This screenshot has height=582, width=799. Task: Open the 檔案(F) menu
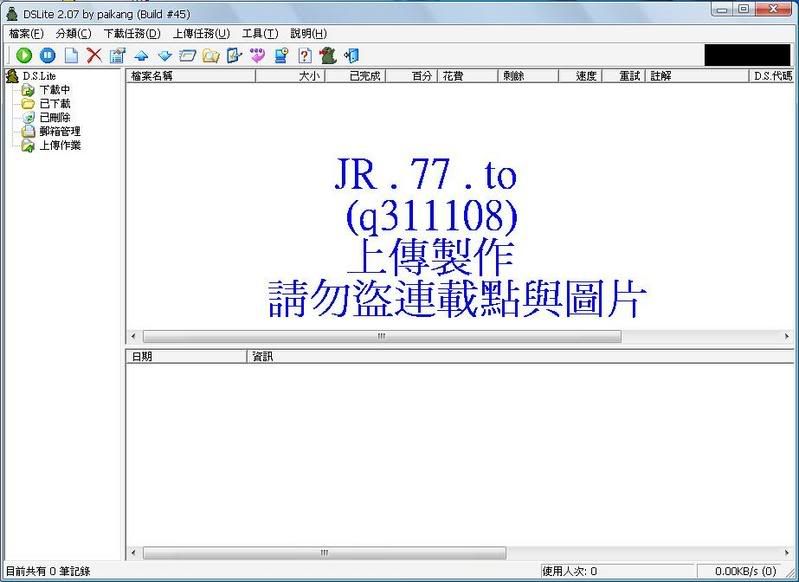(26, 34)
